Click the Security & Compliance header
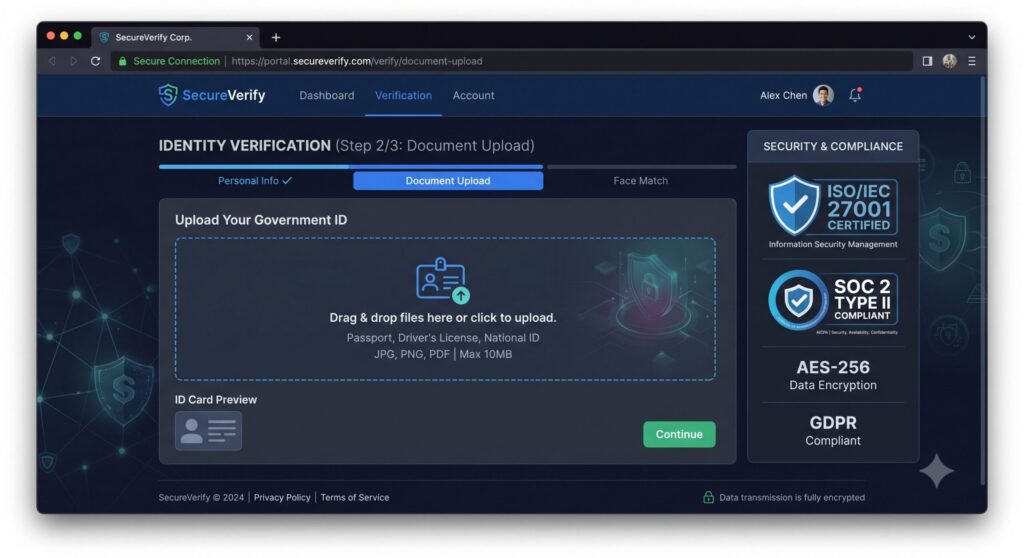 (833, 146)
